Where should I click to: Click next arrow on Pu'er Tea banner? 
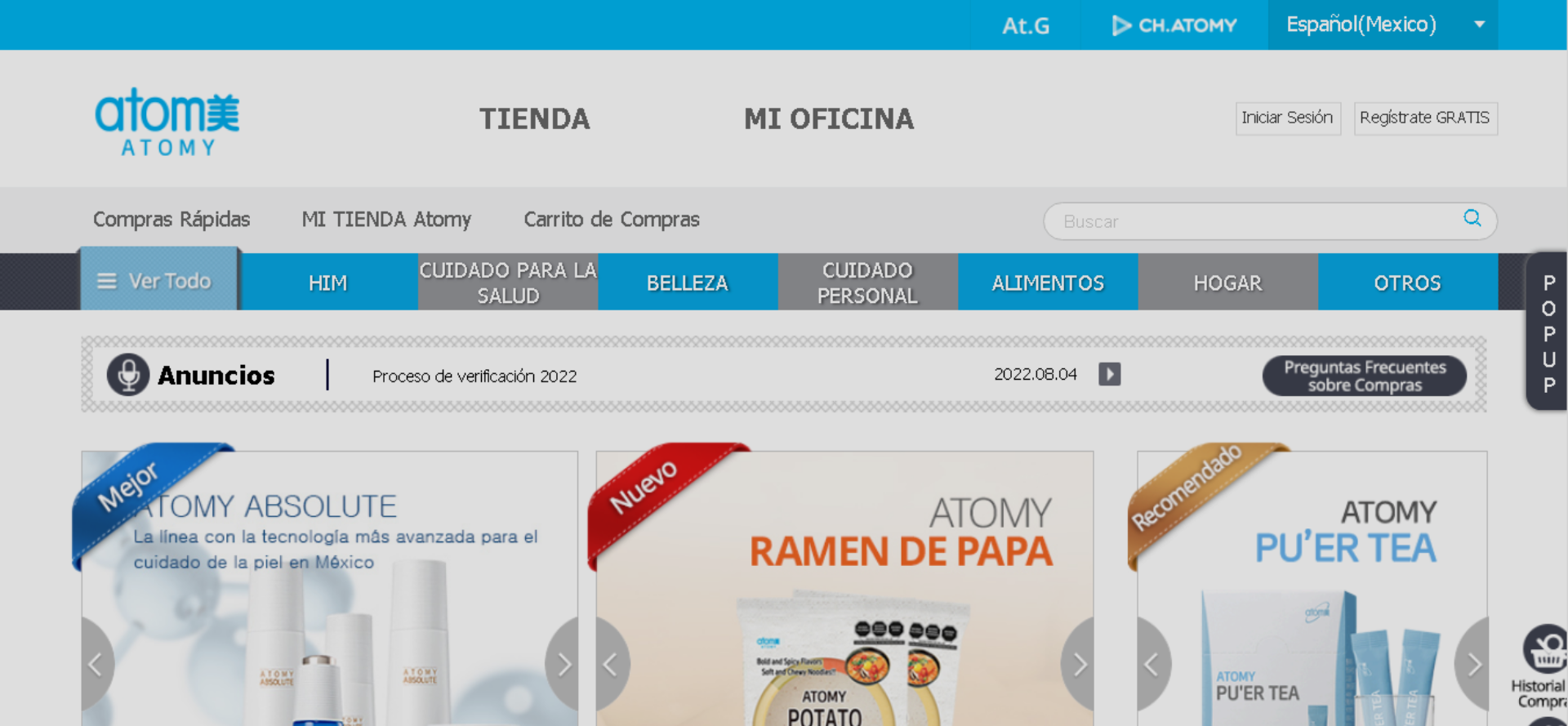coord(1472,665)
